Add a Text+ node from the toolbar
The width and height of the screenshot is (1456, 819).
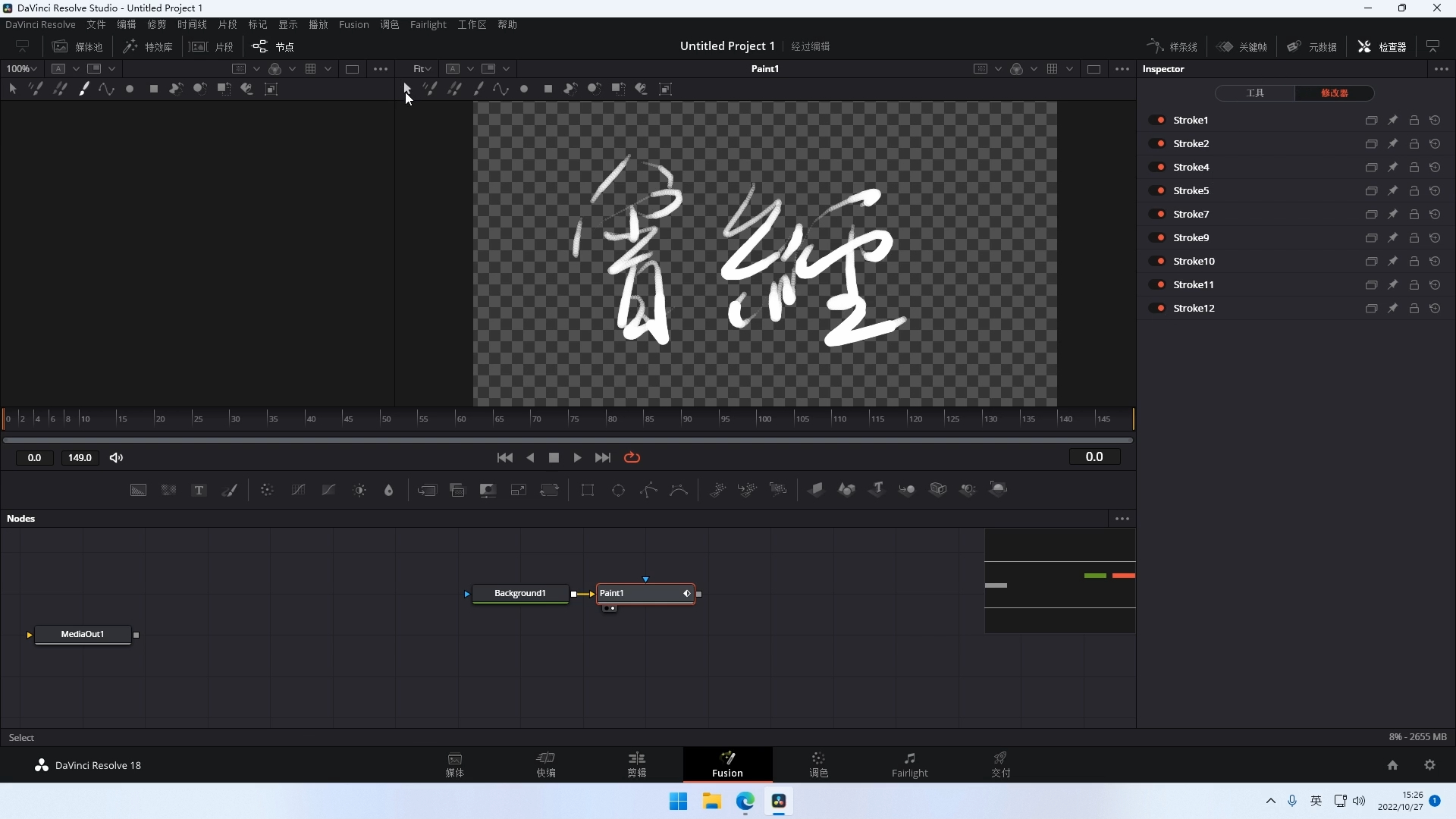coord(199,490)
